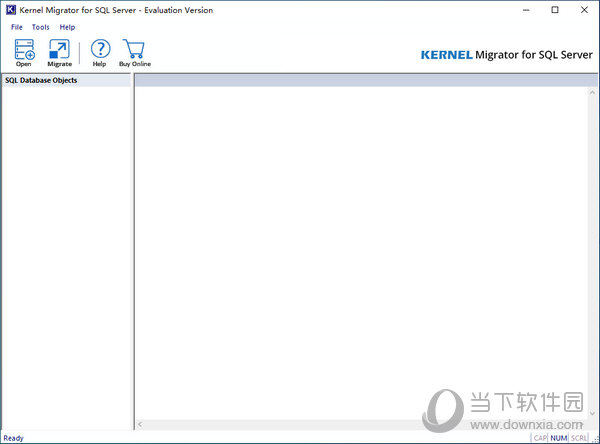Click the SCRL indicator in status bar
600x444 pixels.
coord(579,438)
